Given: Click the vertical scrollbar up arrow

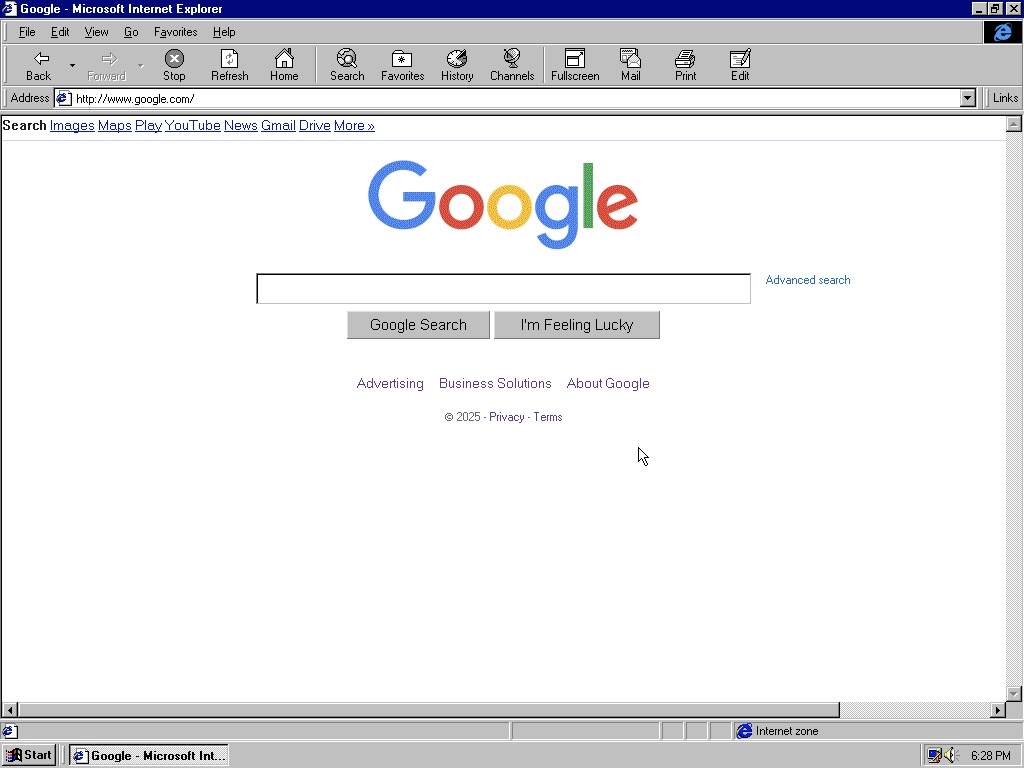Looking at the screenshot, I should [1014, 124].
